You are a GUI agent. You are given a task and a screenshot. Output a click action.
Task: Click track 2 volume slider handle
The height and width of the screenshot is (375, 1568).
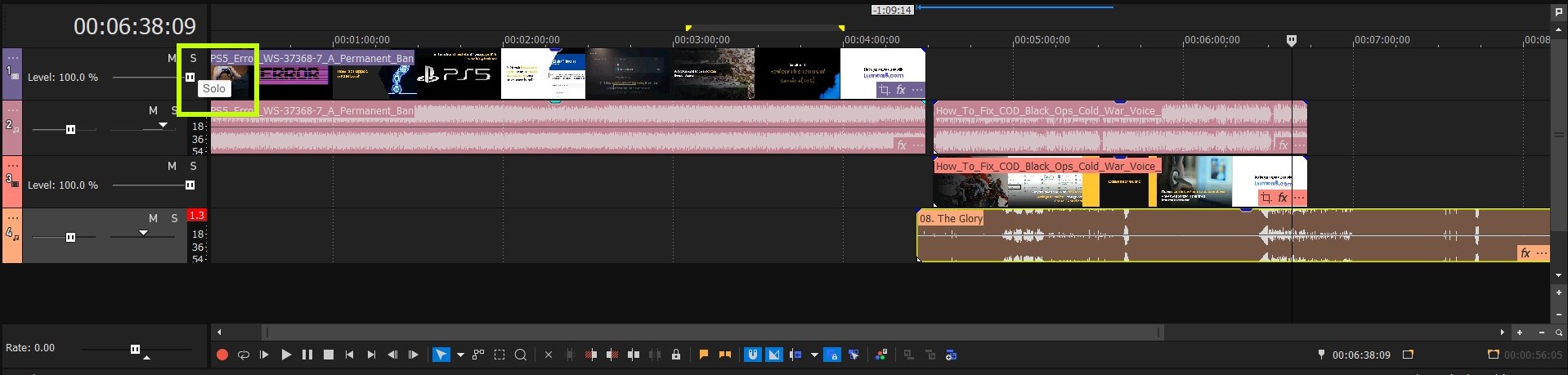point(70,129)
